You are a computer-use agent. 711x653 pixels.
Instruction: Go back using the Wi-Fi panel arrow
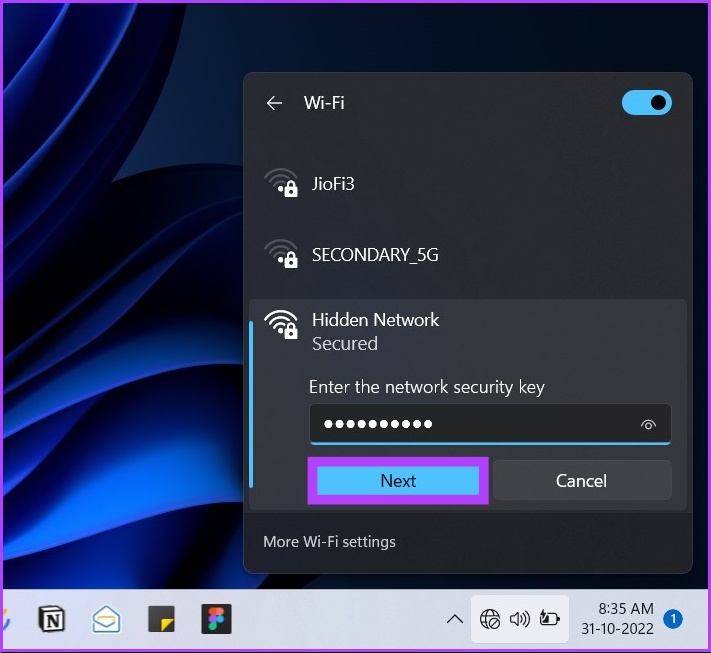pos(274,103)
